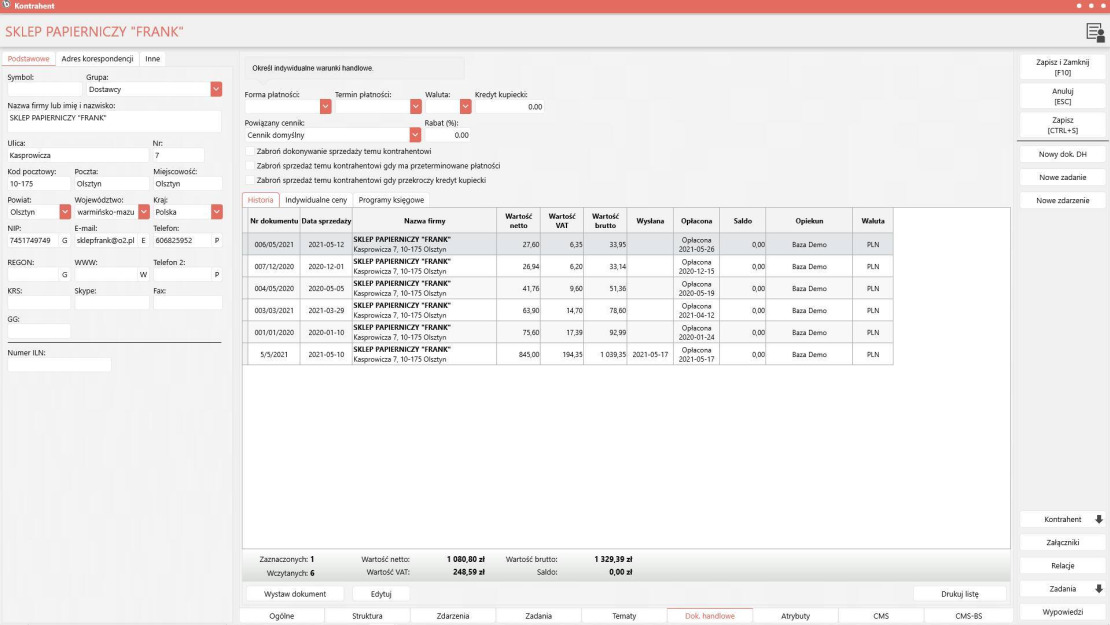The height and width of the screenshot is (625, 1110).
Task: Open the Programy księgowe tab
Action: point(391,200)
